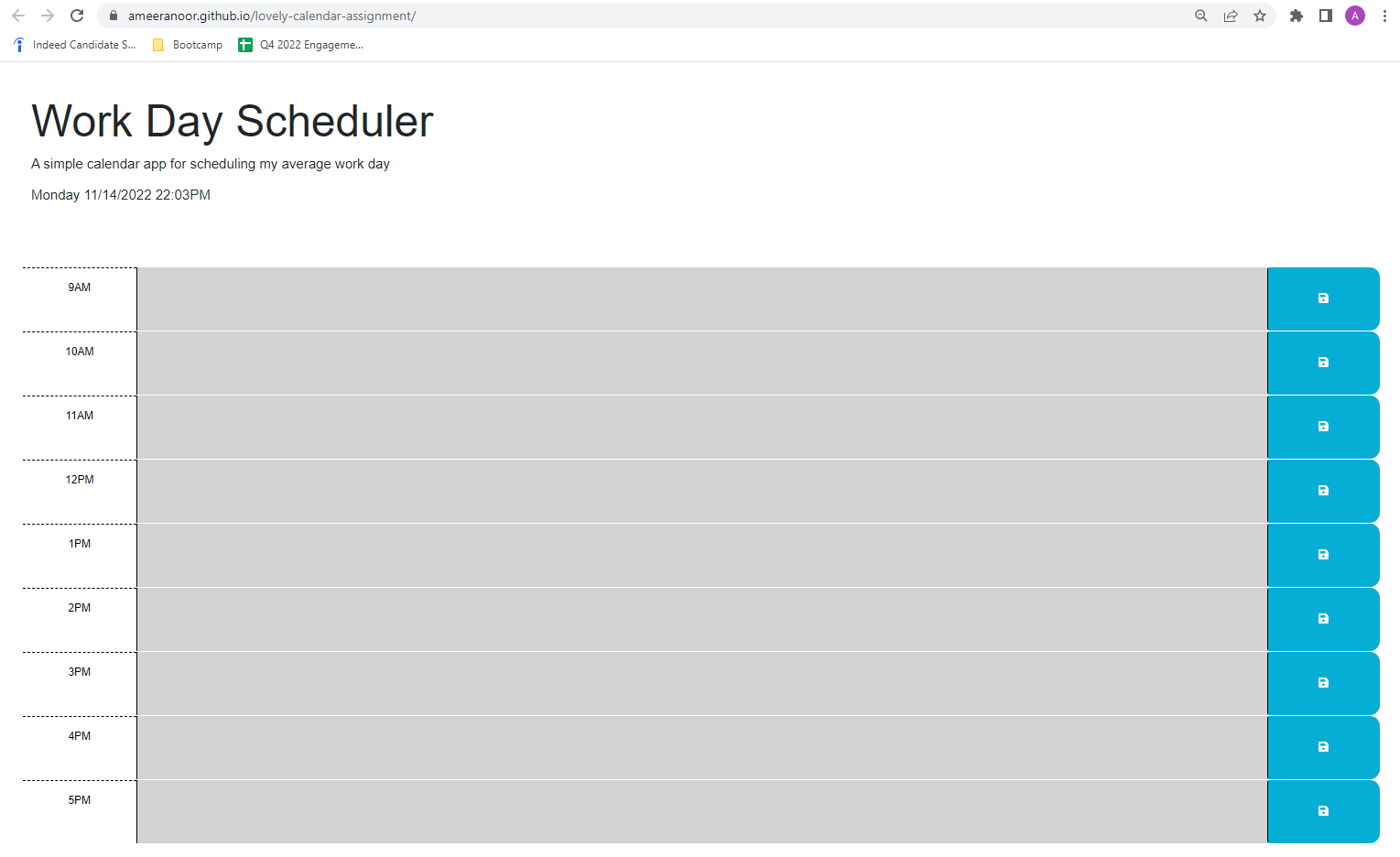Save the 11AM time block entry
This screenshot has width=1400, height=857.
pos(1322,427)
